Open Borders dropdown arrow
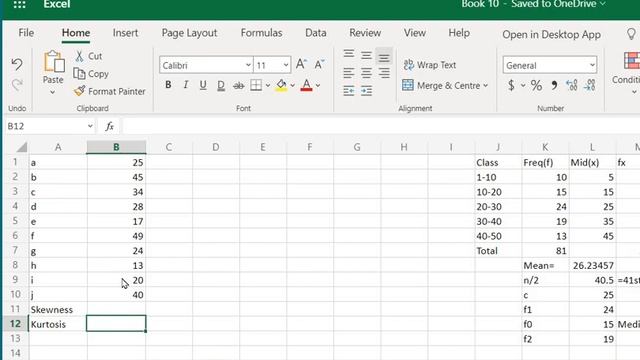640x360 pixels. (268, 85)
